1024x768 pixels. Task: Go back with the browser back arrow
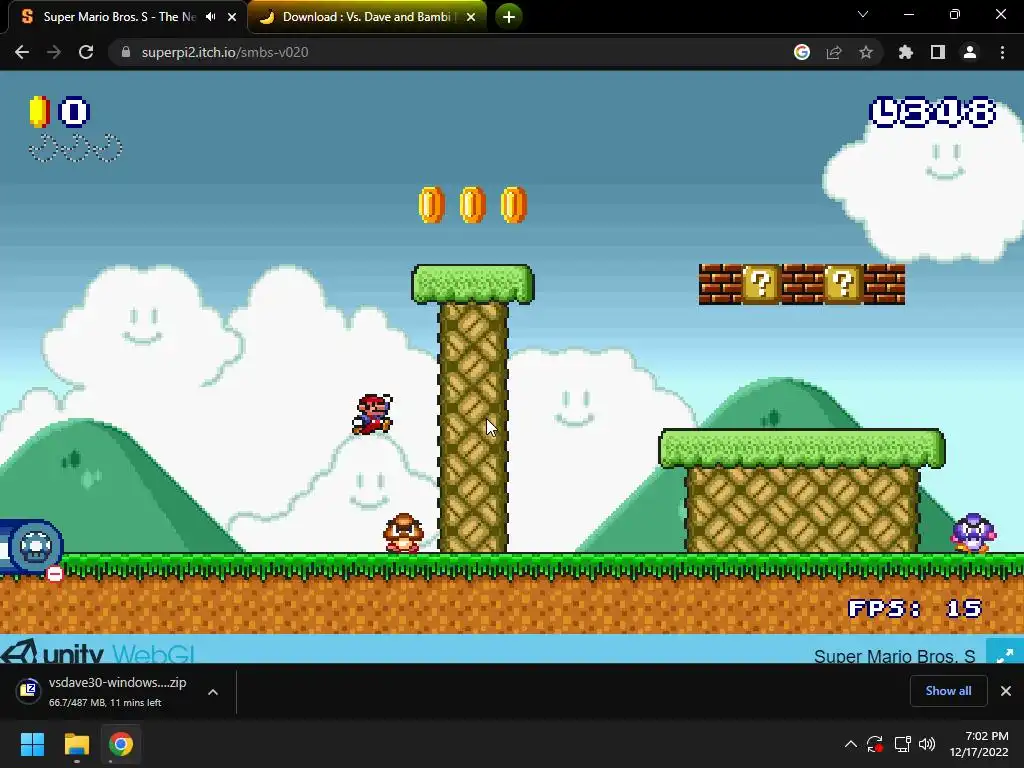22,52
